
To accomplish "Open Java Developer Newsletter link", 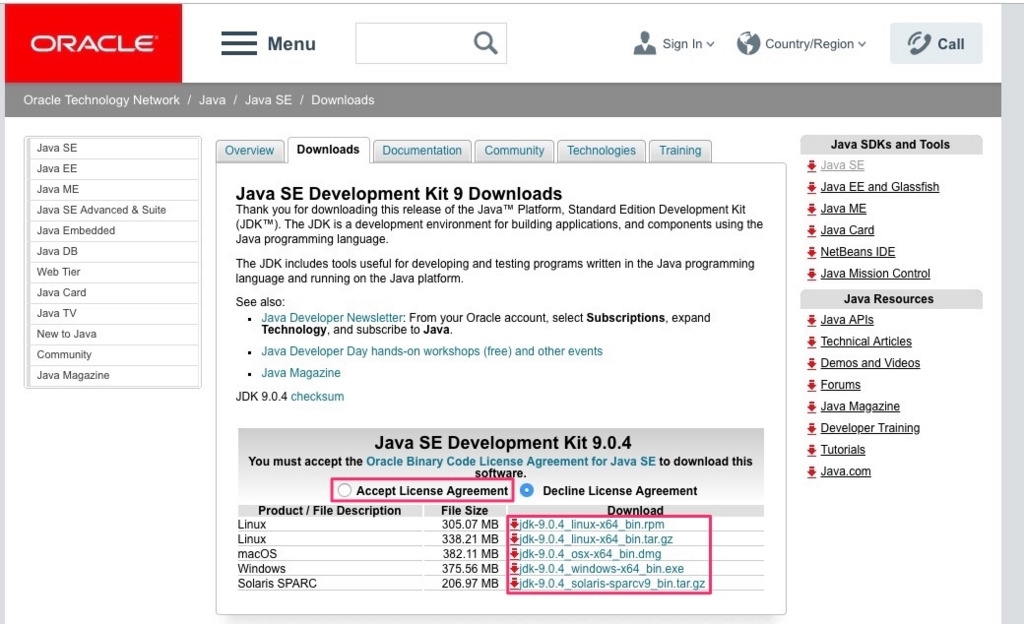I will coord(332,318).
